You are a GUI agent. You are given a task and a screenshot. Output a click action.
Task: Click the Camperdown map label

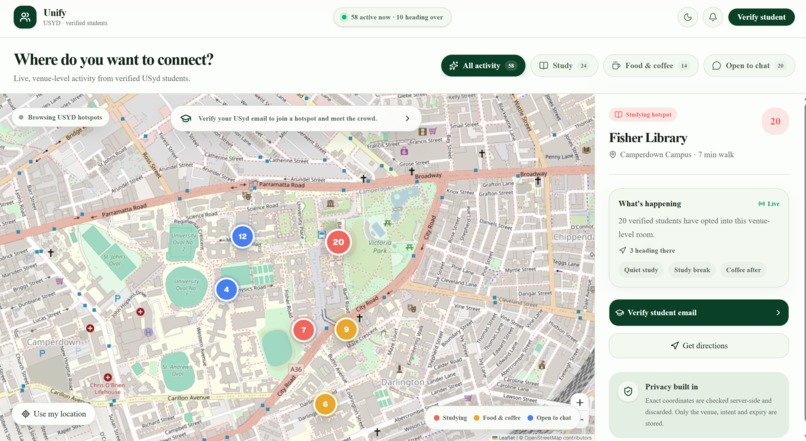click(x=53, y=342)
